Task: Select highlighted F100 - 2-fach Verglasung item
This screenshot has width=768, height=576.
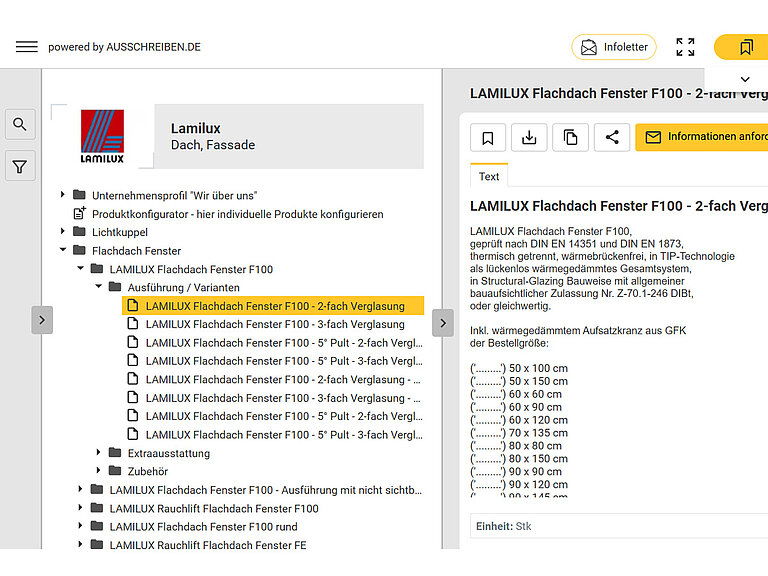Action: [273, 306]
